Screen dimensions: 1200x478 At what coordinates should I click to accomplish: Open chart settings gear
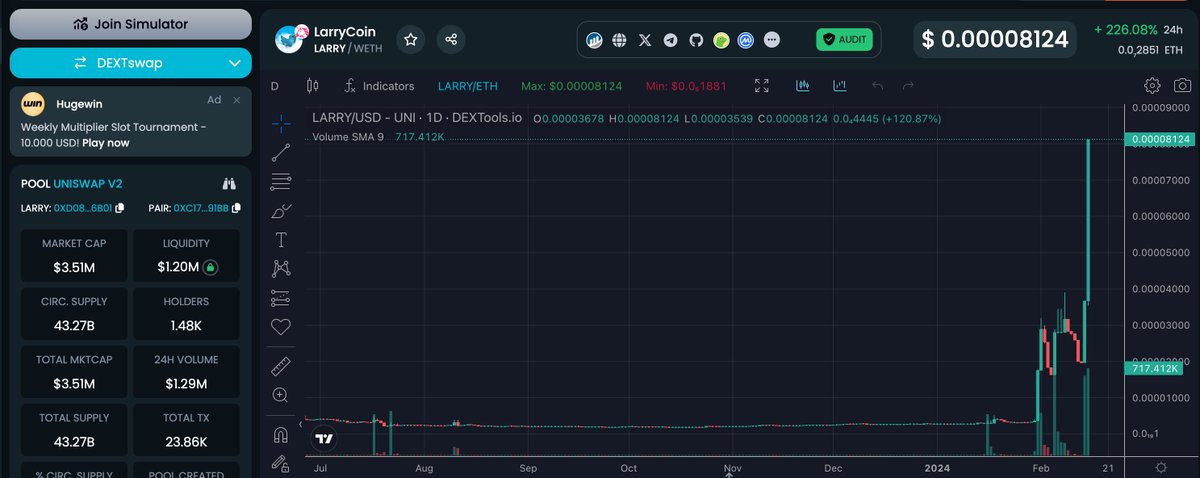(x=1152, y=86)
